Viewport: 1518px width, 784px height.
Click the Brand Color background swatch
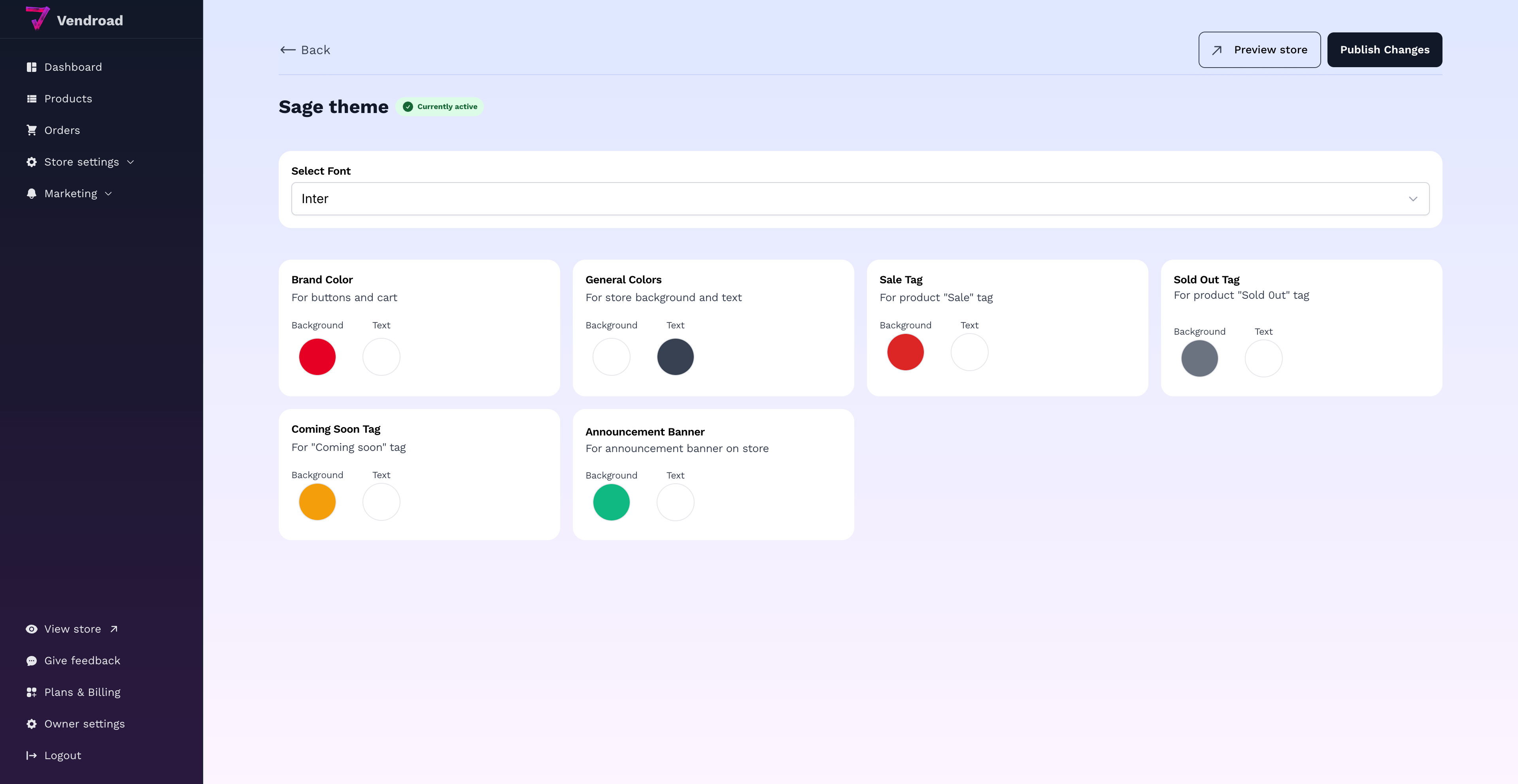317,356
